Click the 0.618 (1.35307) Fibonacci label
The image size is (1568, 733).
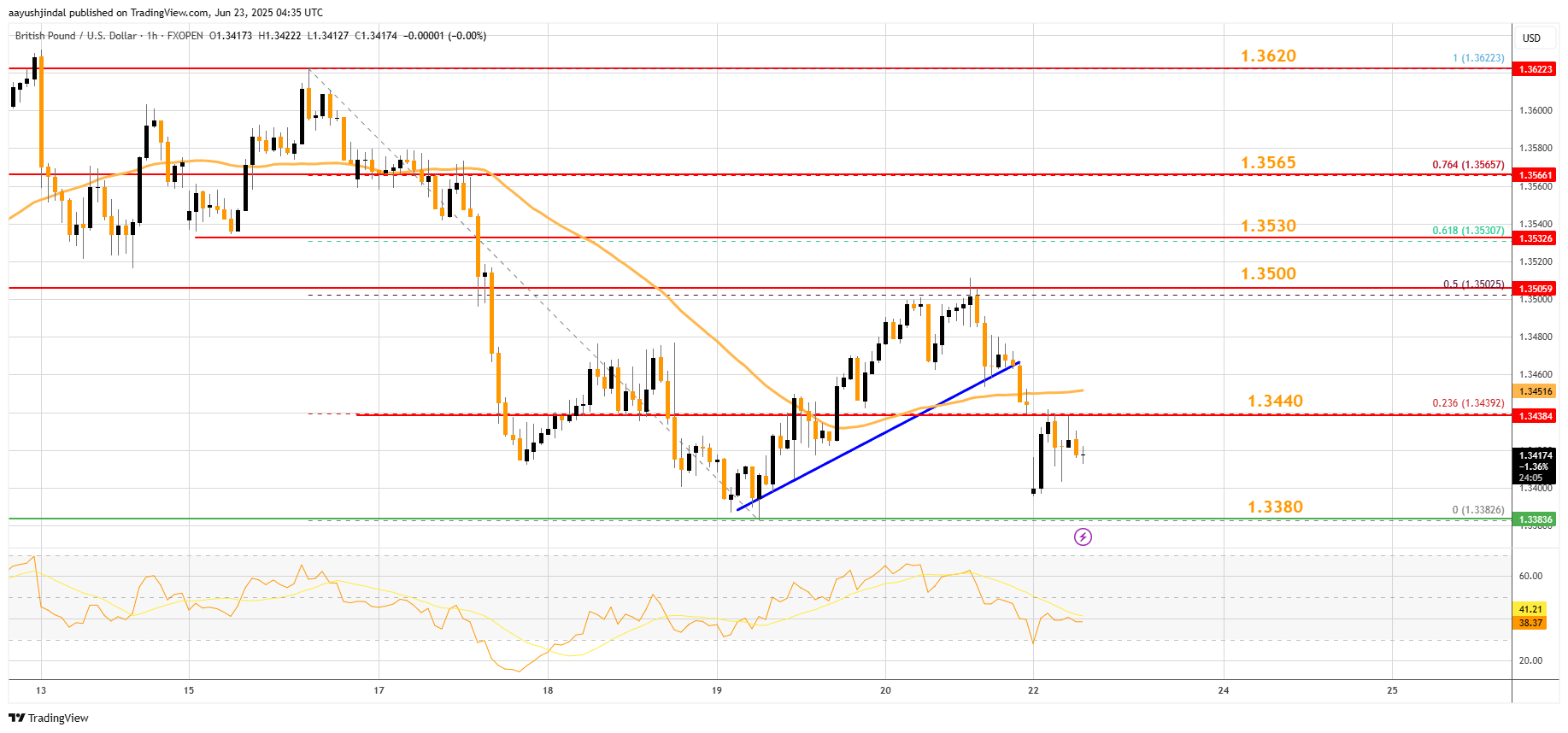click(1468, 231)
